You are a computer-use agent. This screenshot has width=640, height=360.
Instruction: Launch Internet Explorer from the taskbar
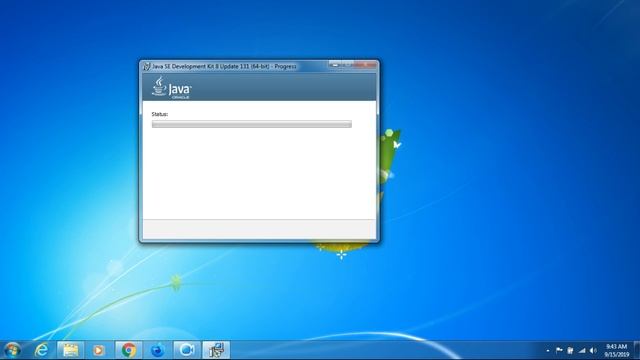coord(41,350)
